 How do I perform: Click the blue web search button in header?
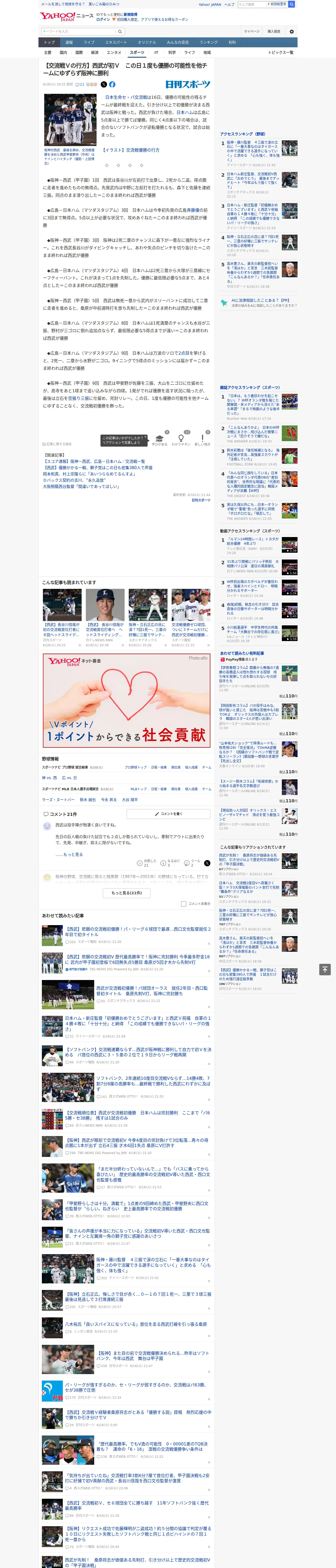pyautogui.click(x=292, y=4)
